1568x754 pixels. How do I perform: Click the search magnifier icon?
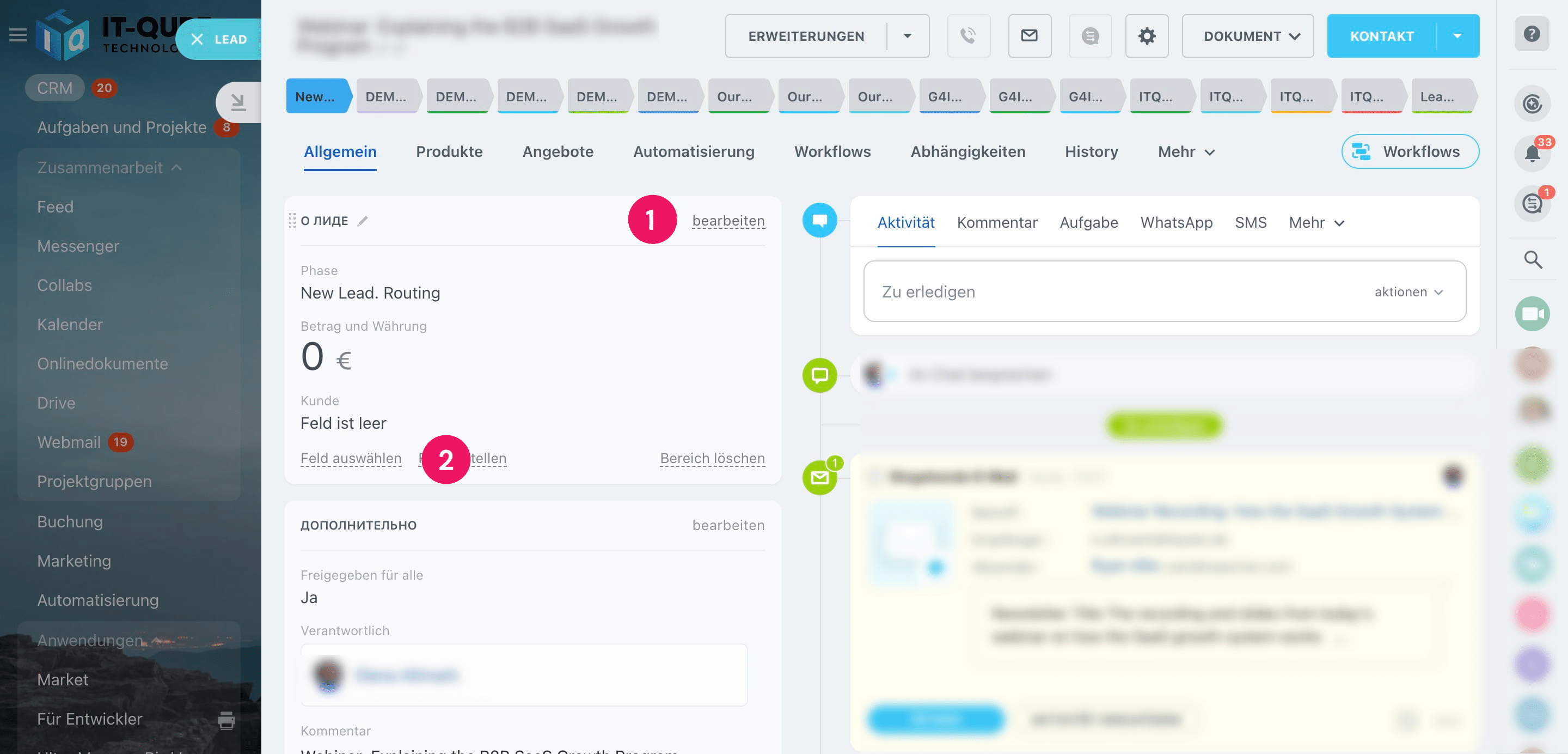click(1532, 260)
